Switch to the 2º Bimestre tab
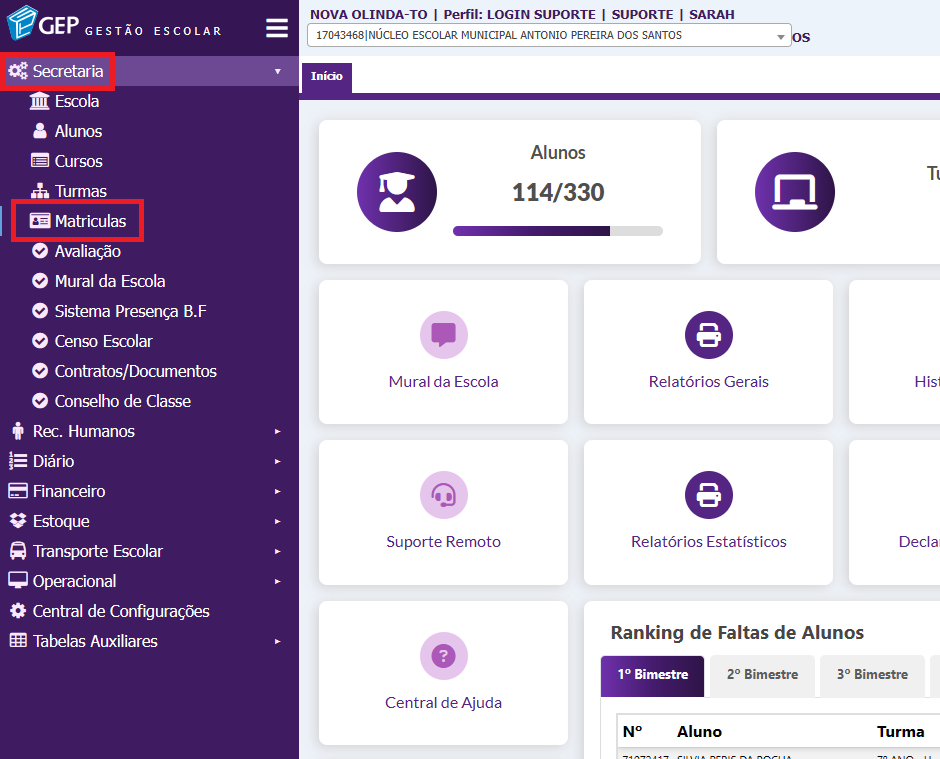Viewport: 940px width, 759px height. pyautogui.click(x=763, y=675)
